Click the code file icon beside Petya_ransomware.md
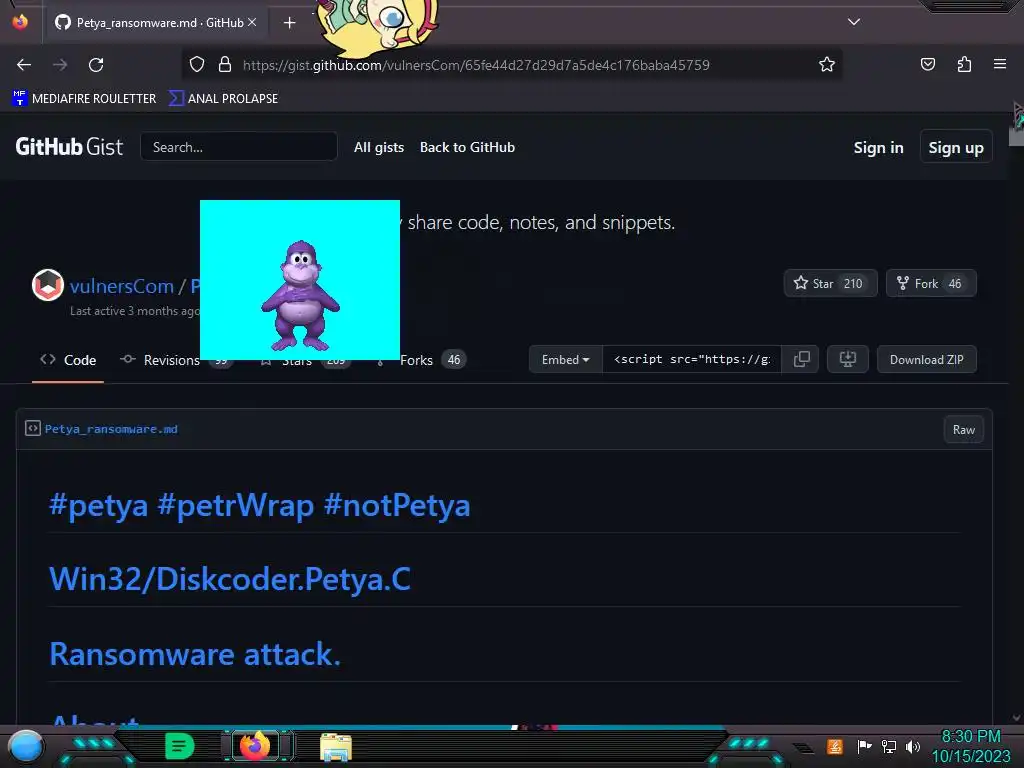Viewport: 1024px width, 768px height. point(33,428)
